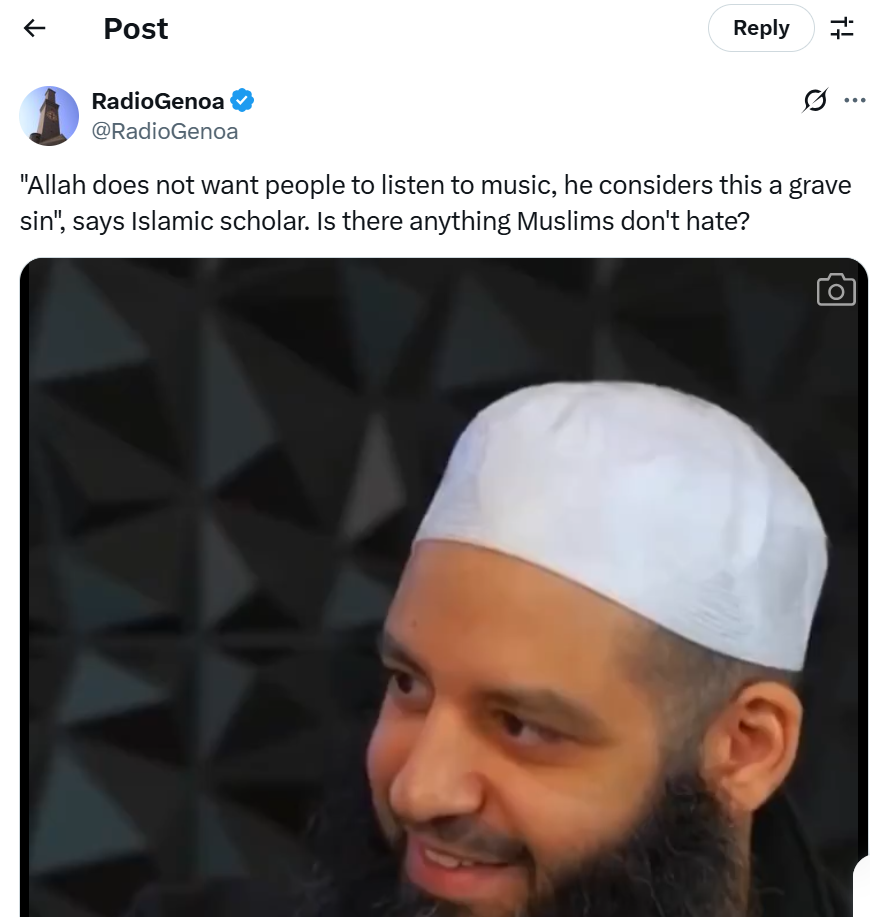Click the tower avatar image

tap(49, 116)
